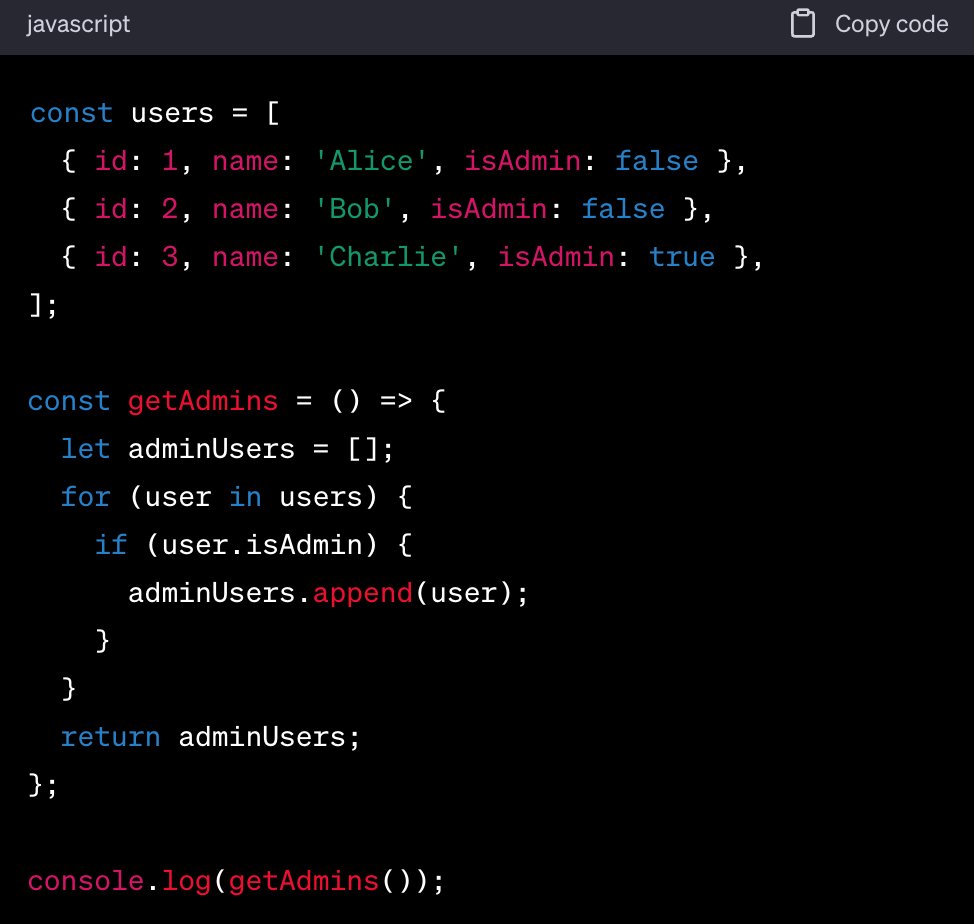The width and height of the screenshot is (974, 924).
Task: Click the user.isAdmin condition
Action: coord(262,545)
